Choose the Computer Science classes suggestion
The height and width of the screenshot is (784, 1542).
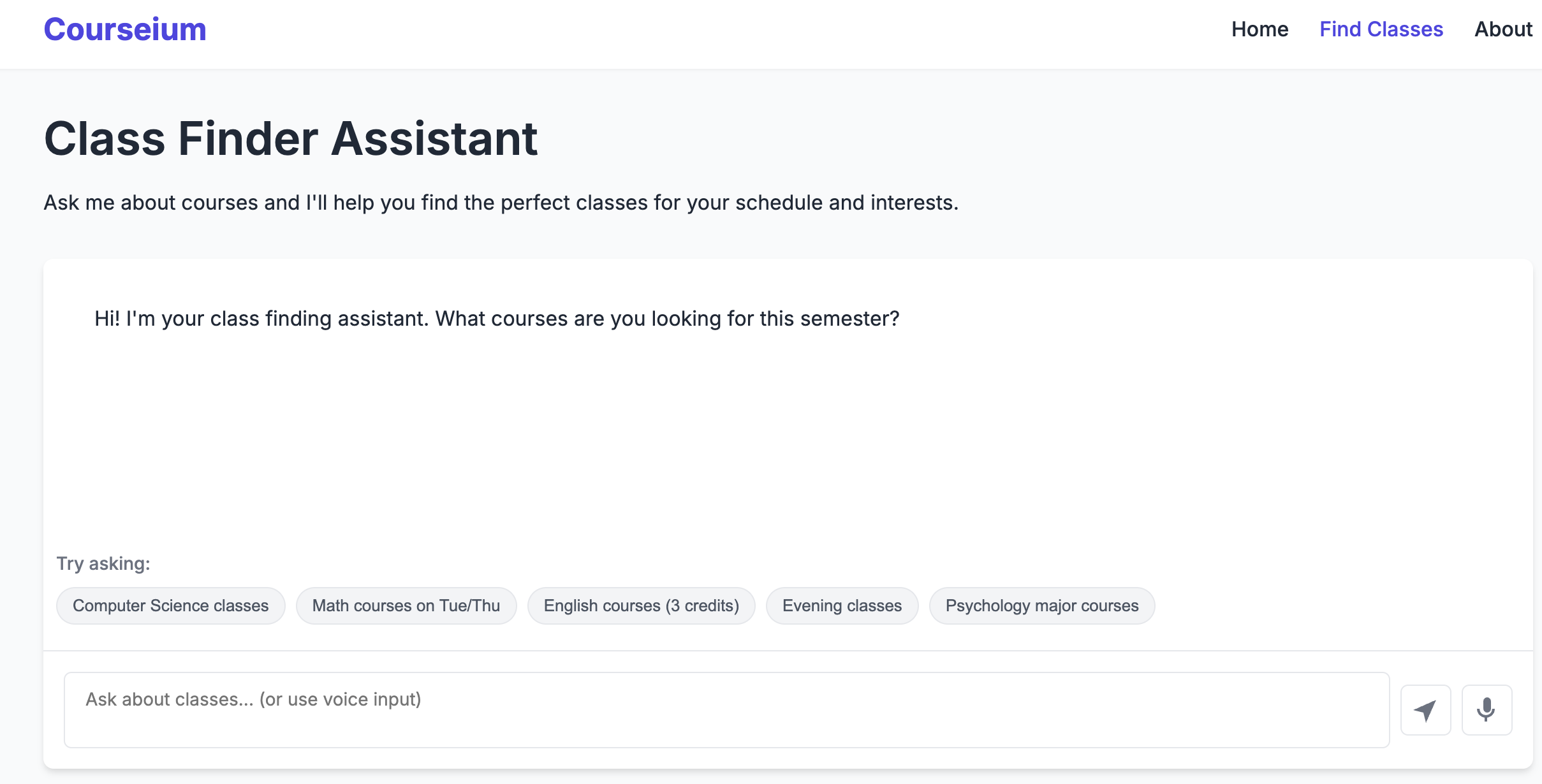(x=170, y=606)
